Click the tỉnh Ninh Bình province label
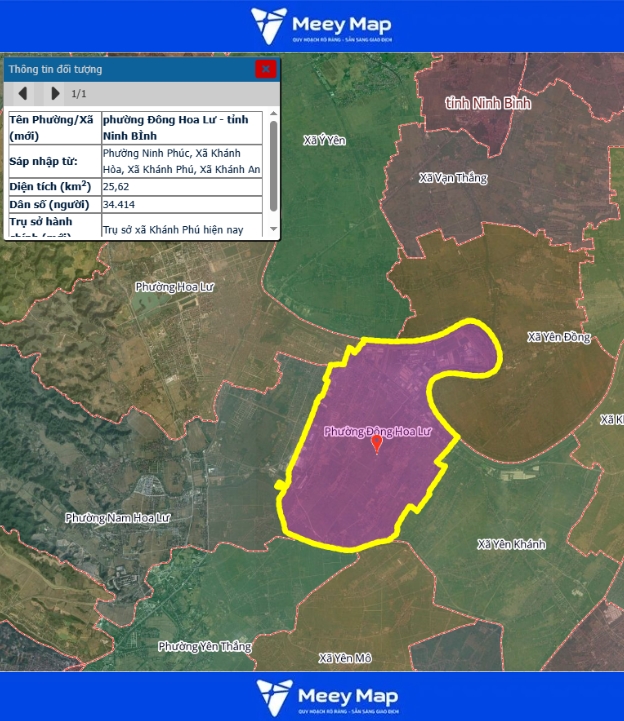The height and width of the screenshot is (721, 624). [x=488, y=104]
